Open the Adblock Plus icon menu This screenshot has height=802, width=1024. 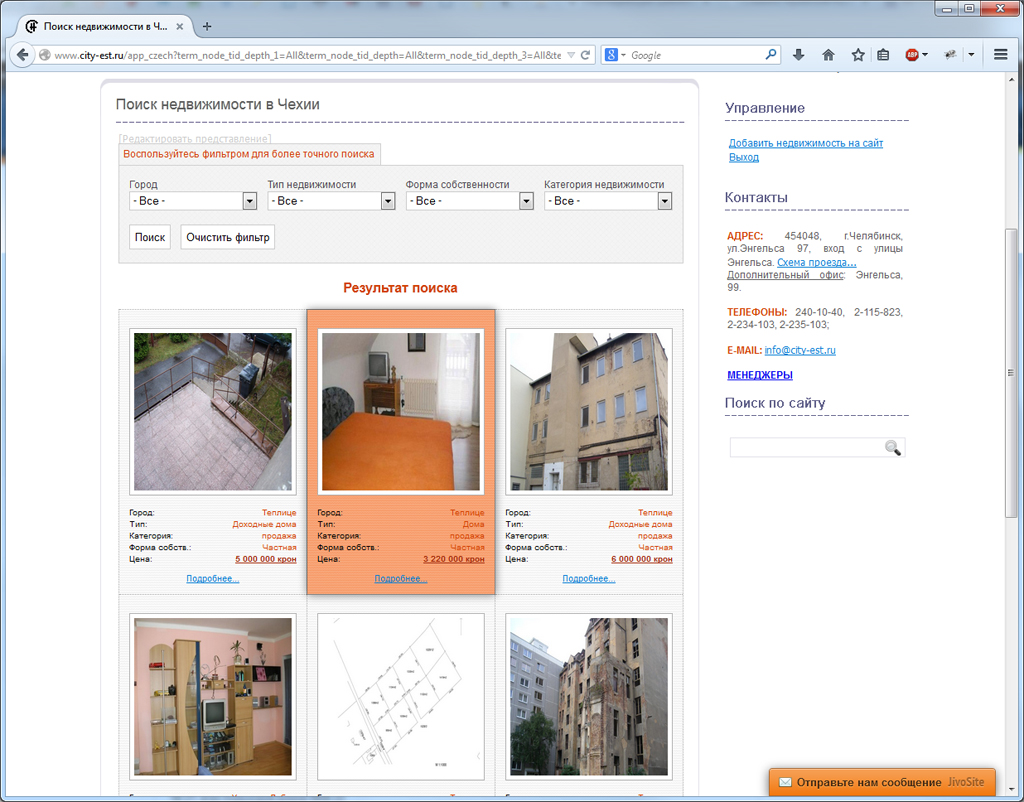(916, 56)
